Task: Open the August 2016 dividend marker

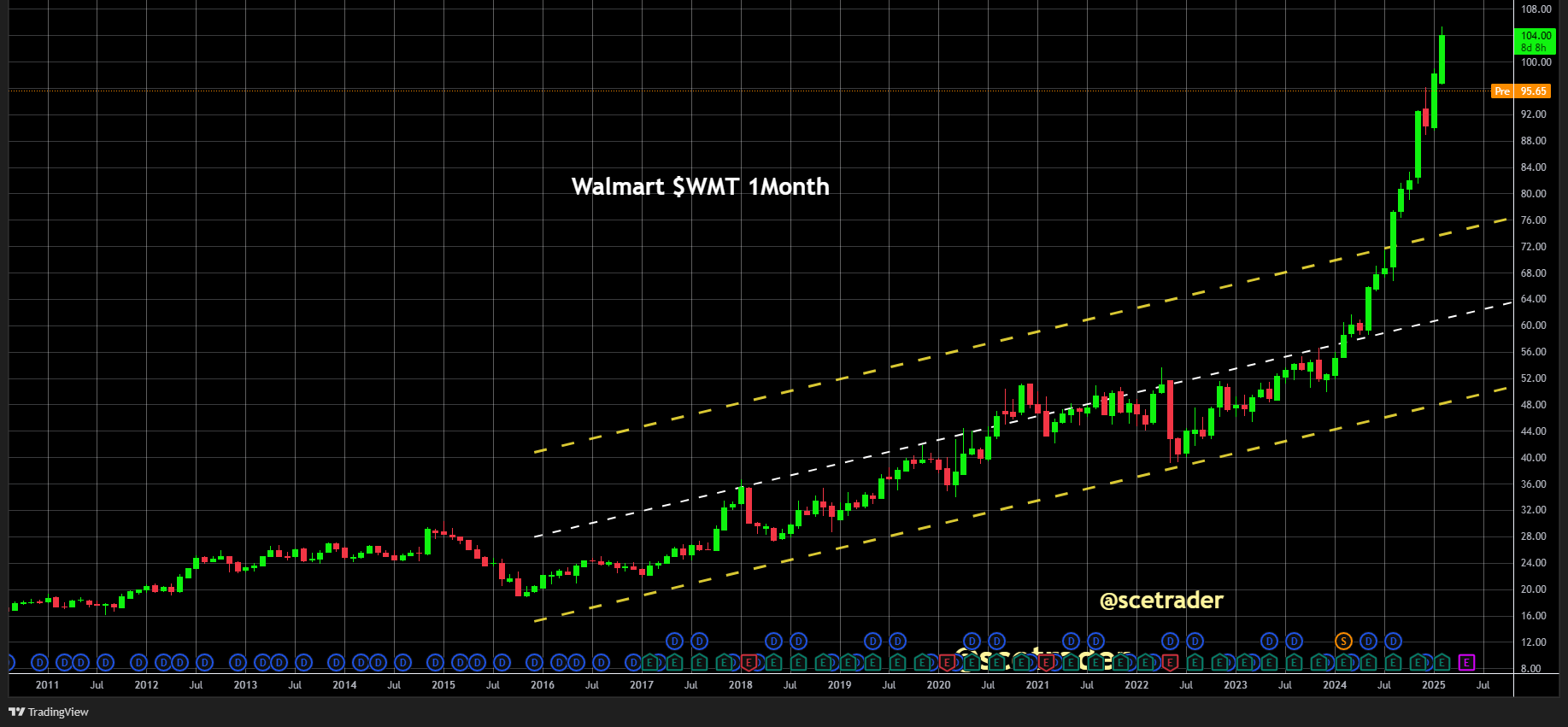Action: click(601, 662)
